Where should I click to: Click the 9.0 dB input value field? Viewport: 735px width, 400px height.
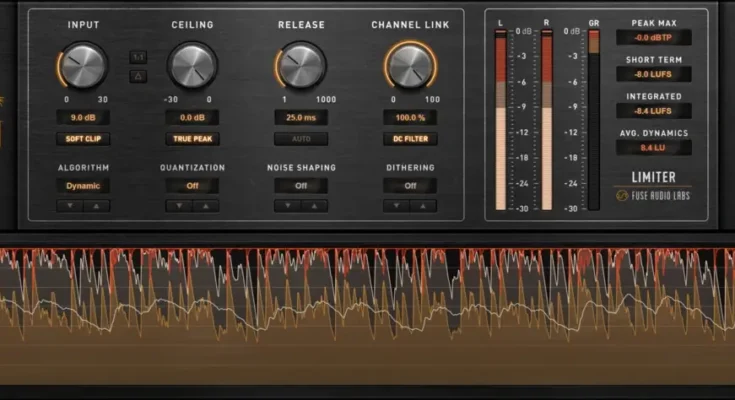click(83, 117)
